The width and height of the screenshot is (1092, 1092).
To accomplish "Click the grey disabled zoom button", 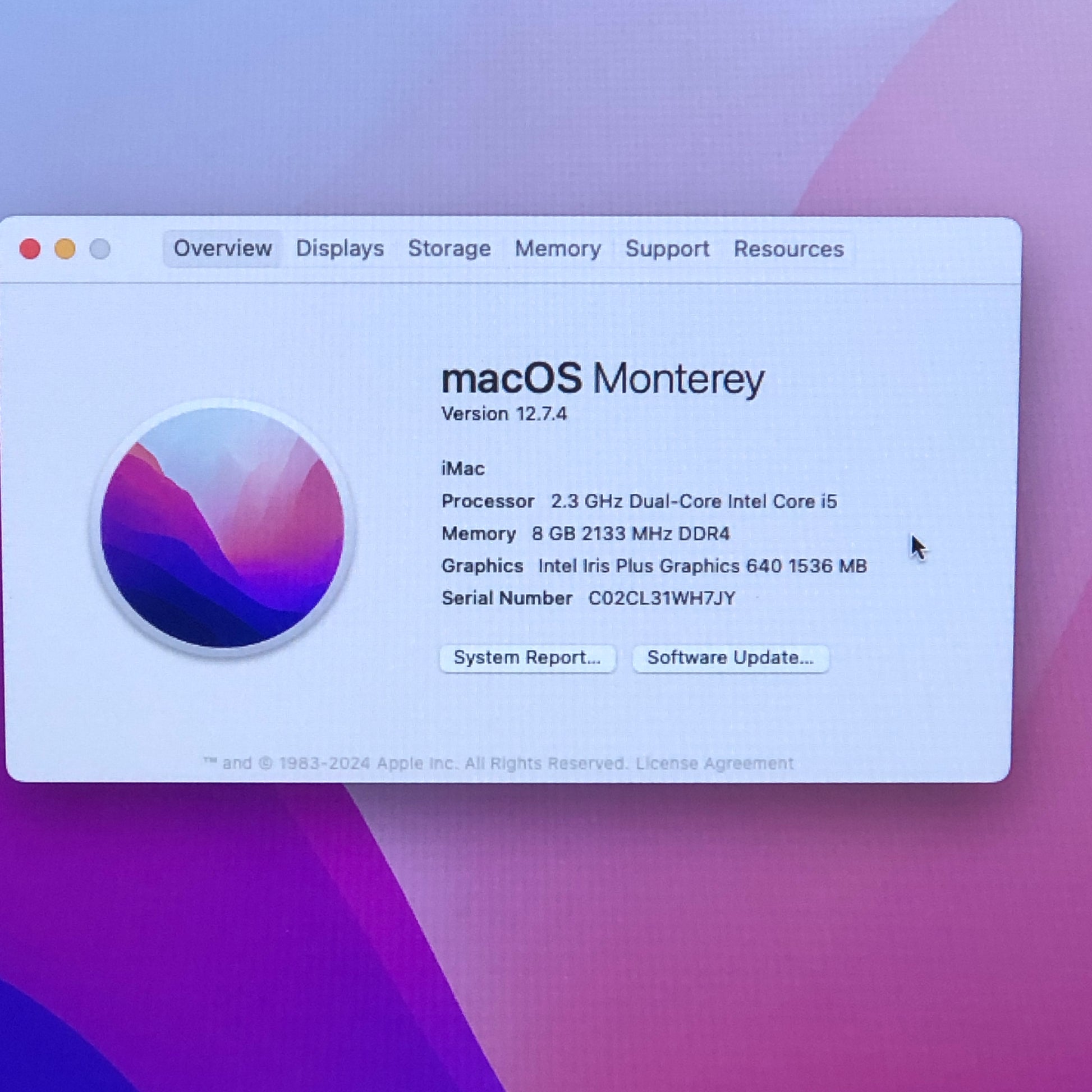I will pyautogui.click(x=100, y=249).
